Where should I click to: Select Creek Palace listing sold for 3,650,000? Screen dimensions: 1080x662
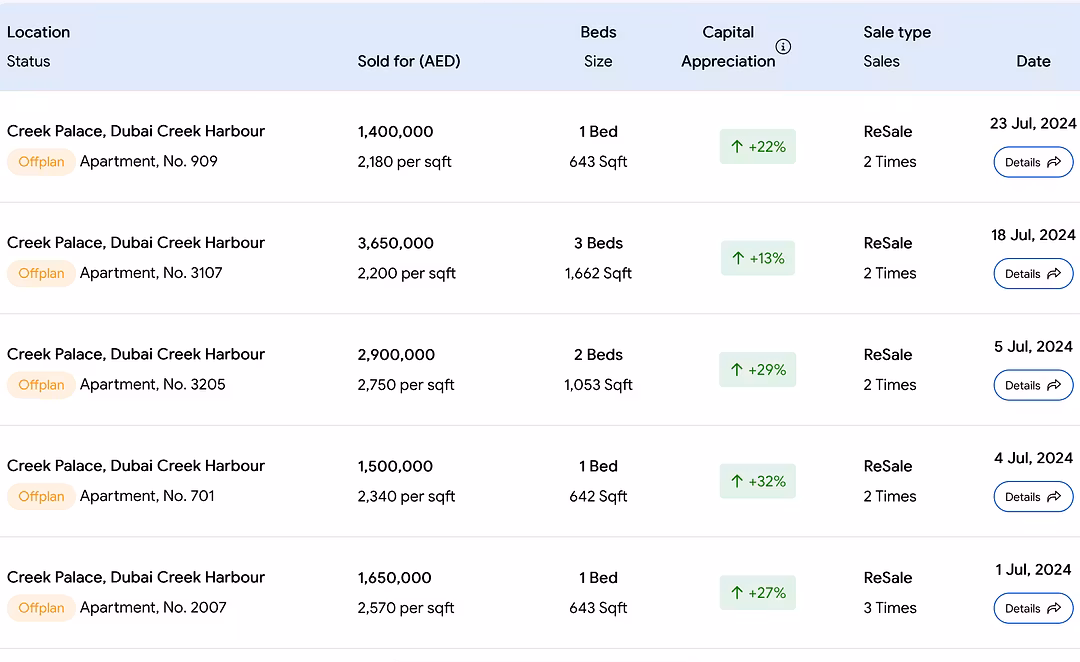[136, 243]
